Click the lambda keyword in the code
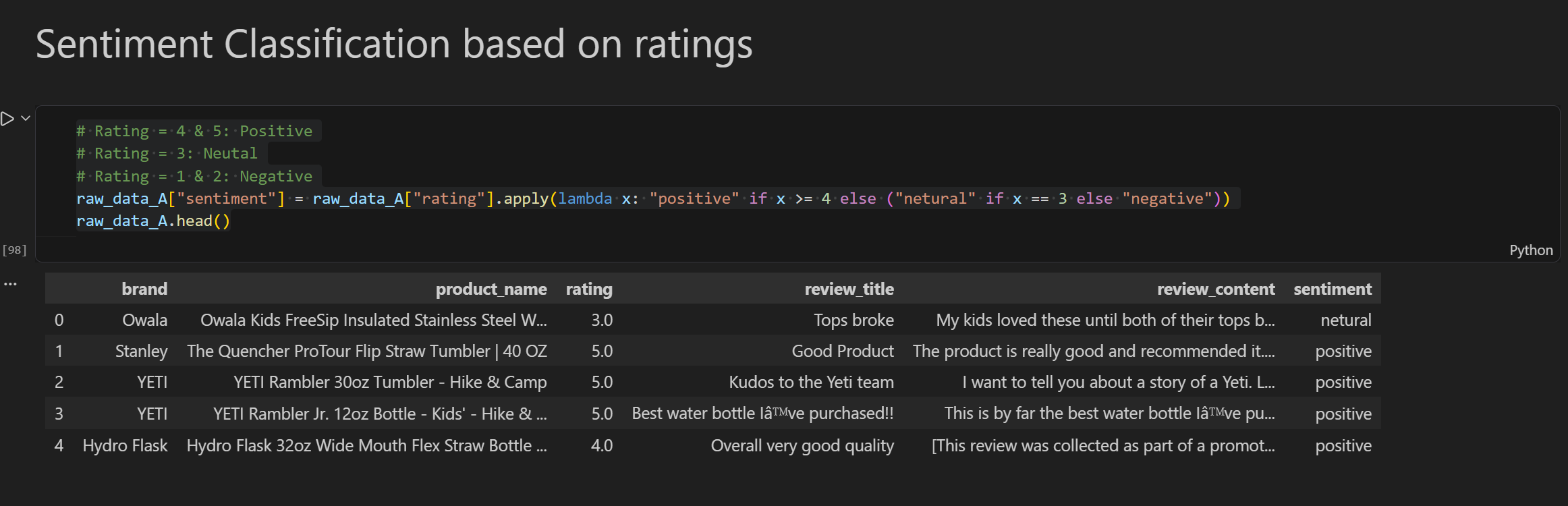Image resolution: width=1568 pixels, height=506 pixels. point(584,199)
